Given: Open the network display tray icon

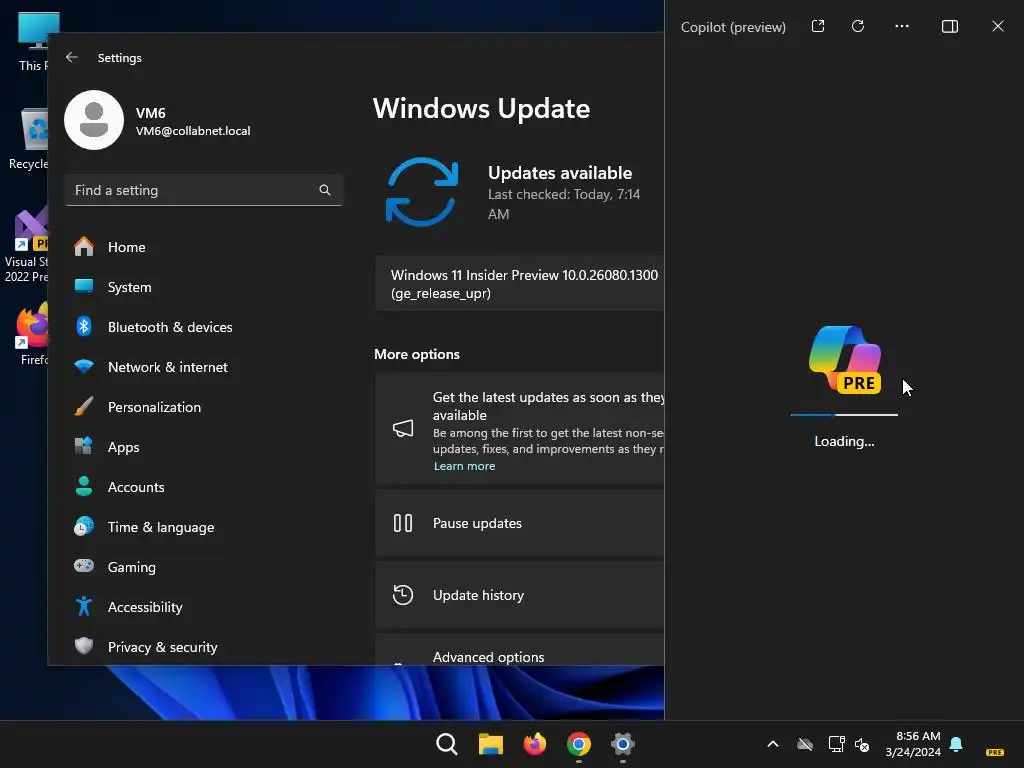Looking at the screenshot, I should (837, 744).
